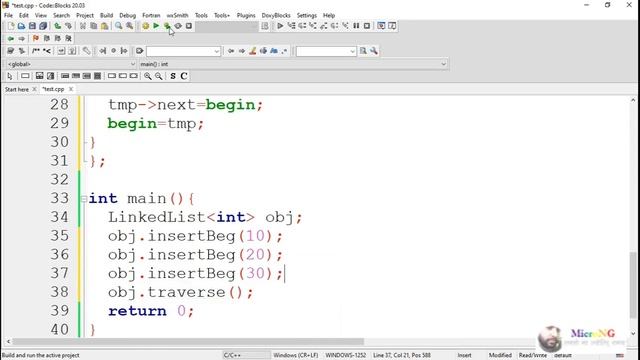The width and height of the screenshot is (640, 360).
Task: Toggle bookmark with the flag icon
Action: coord(36,38)
